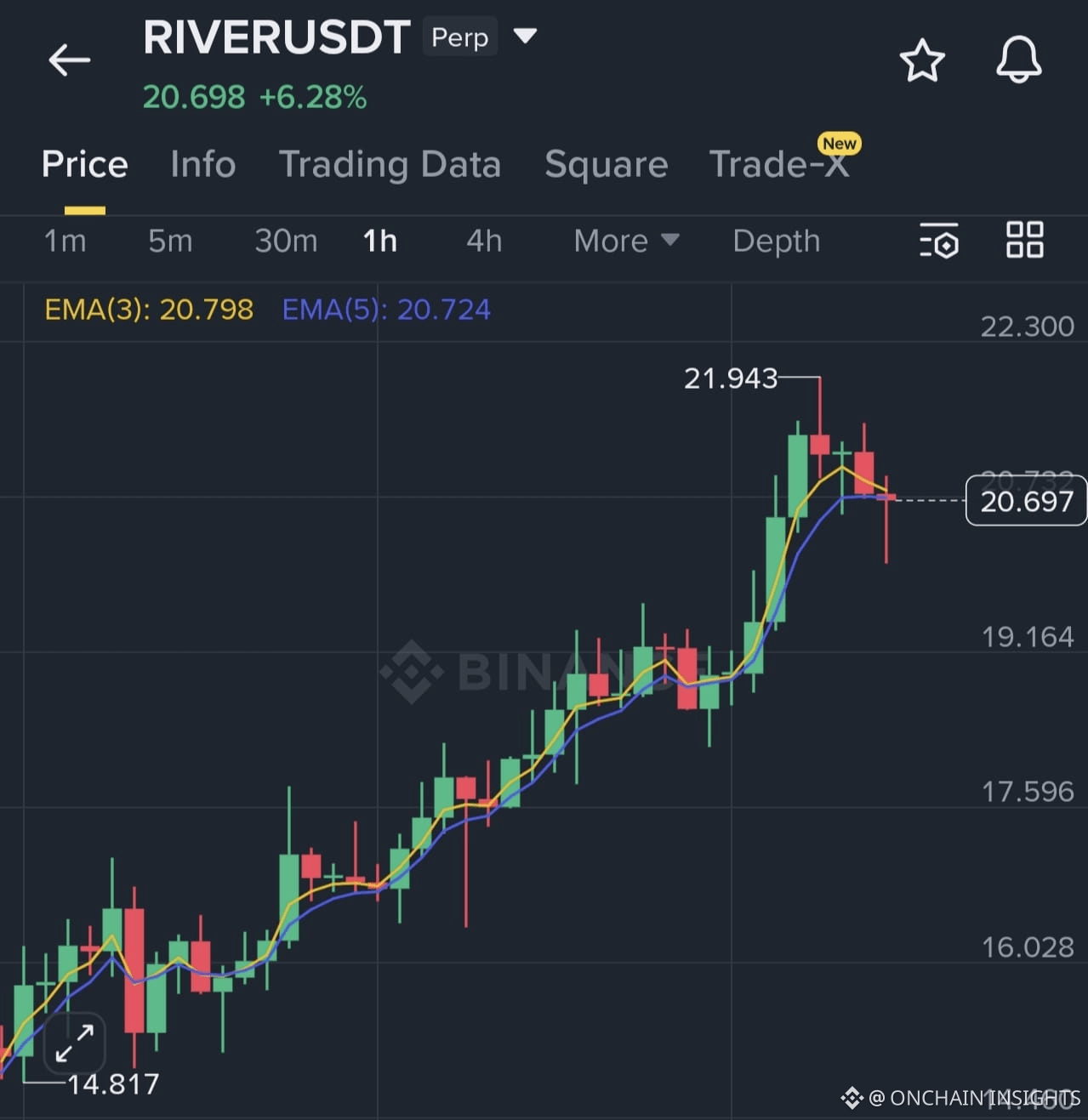This screenshot has width=1088, height=1120.
Task: Click the back arrow to exit the chart
Action: pyautogui.click(x=69, y=60)
